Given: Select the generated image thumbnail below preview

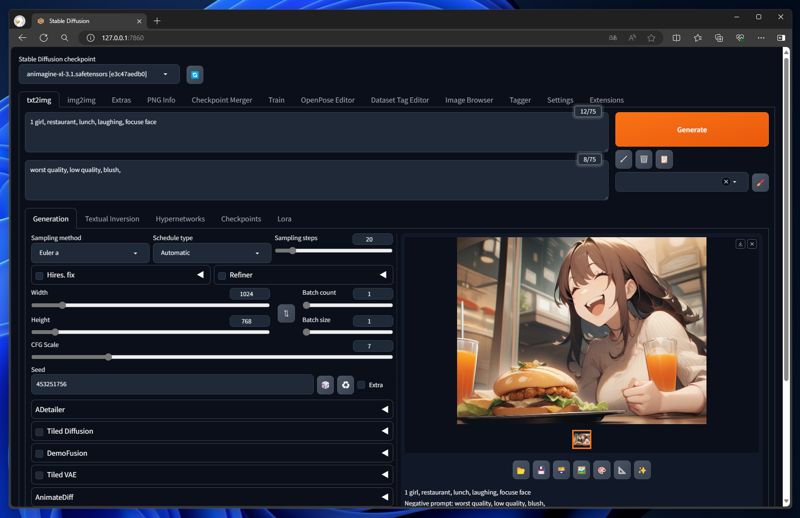Looking at the screenshot, I should (x=582, y=439).
